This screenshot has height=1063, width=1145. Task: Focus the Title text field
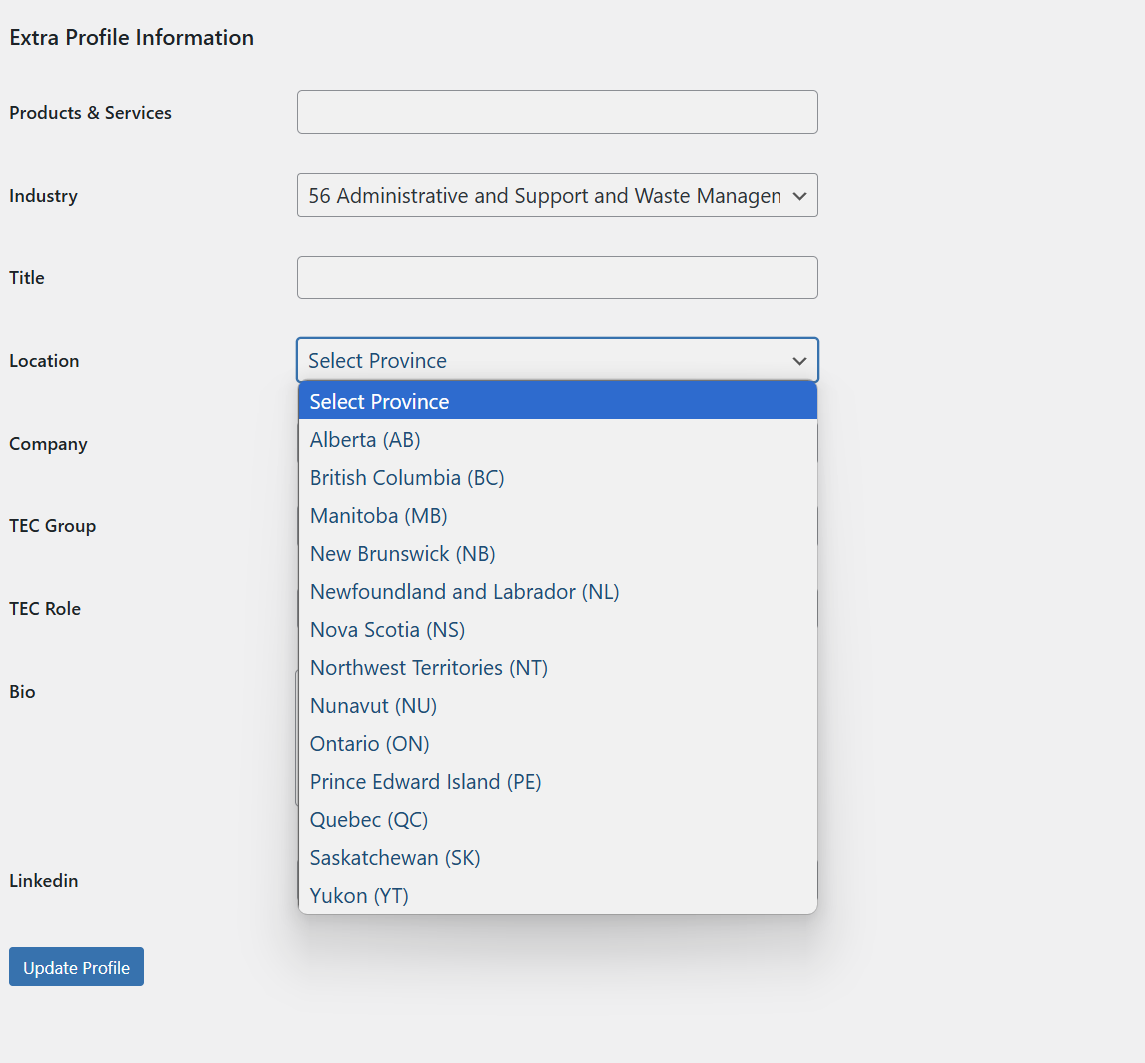point(557,278)
